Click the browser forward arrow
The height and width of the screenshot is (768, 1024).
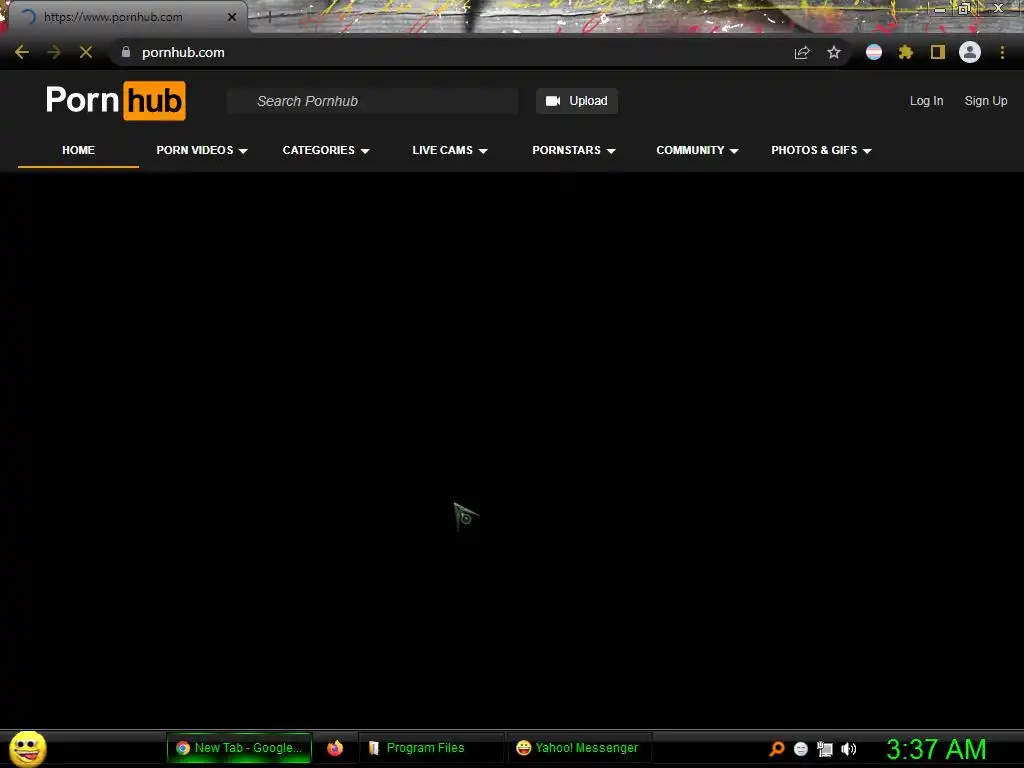[54, 52]
